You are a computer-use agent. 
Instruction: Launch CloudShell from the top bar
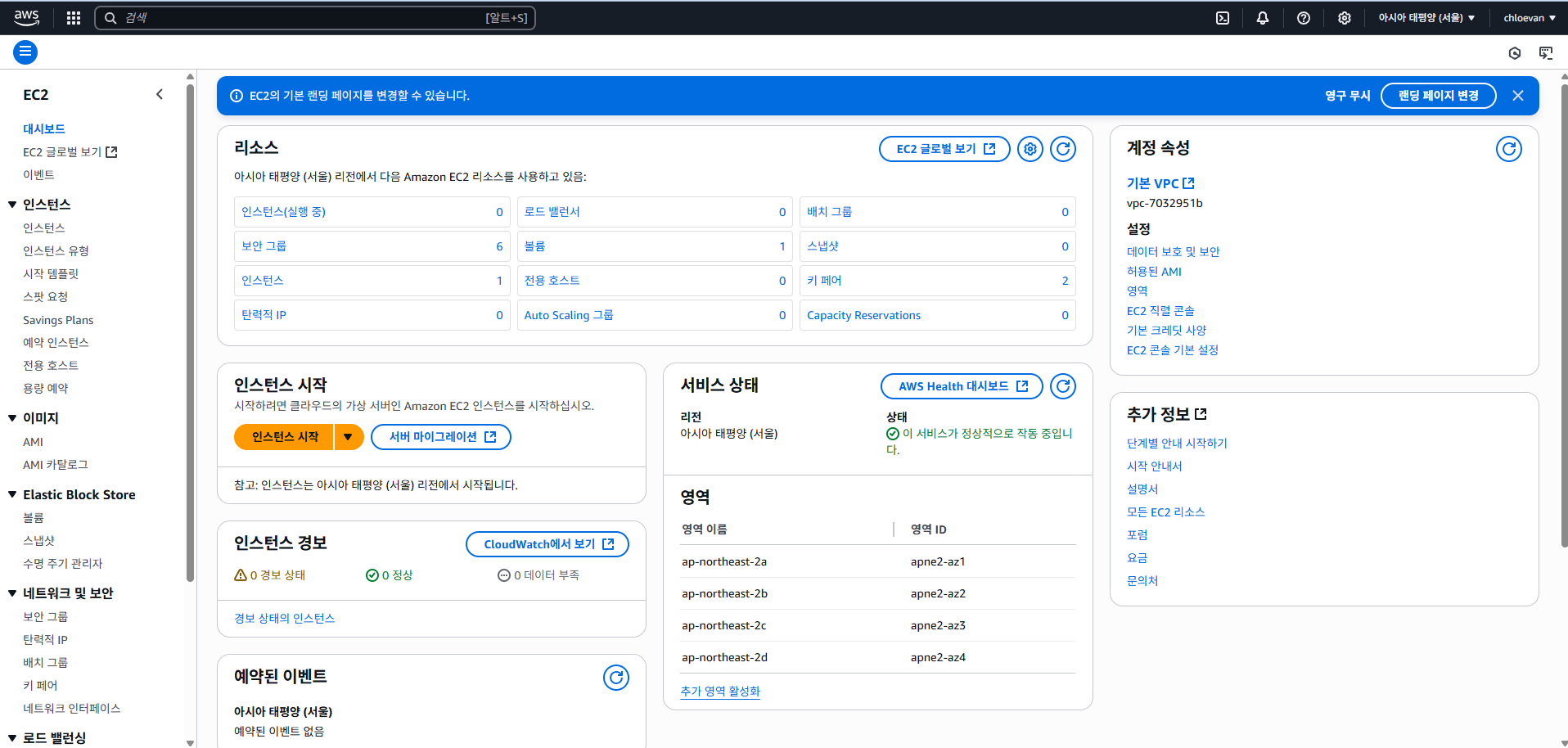coord(1223,18)
